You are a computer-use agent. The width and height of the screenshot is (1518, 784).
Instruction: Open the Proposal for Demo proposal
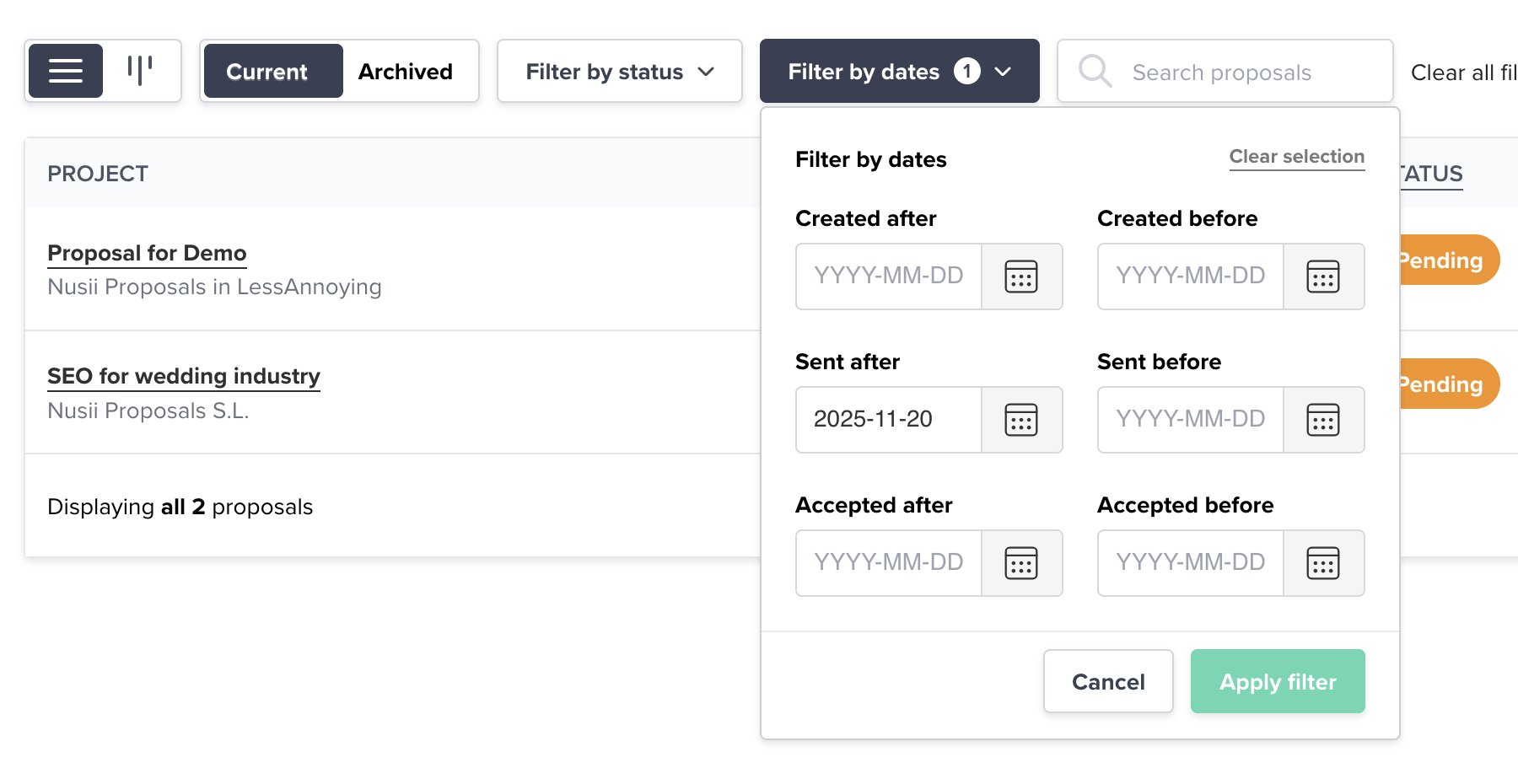tap(147, 253)
